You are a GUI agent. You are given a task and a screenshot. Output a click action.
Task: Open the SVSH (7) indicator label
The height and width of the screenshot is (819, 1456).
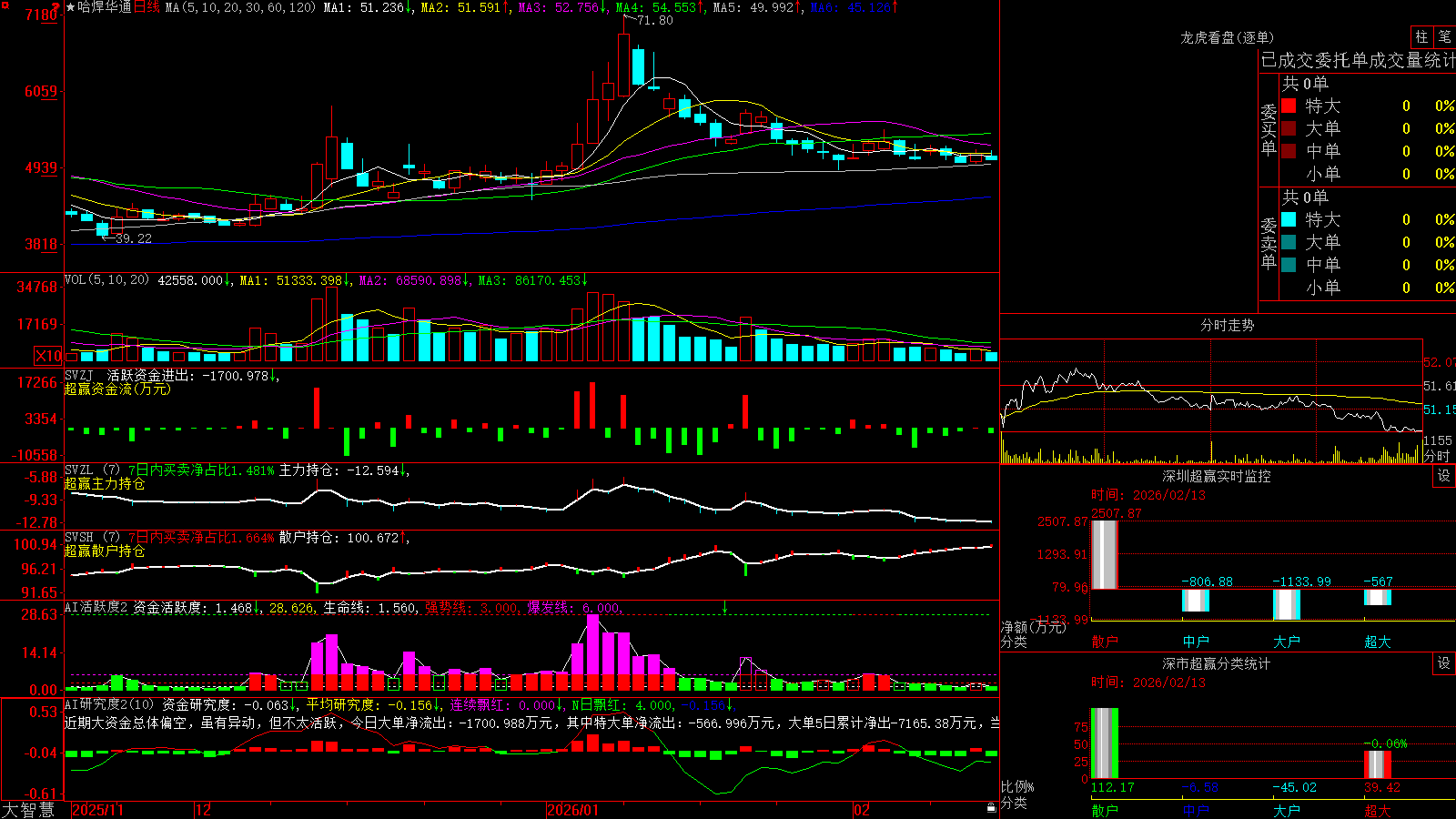point(92,538)
